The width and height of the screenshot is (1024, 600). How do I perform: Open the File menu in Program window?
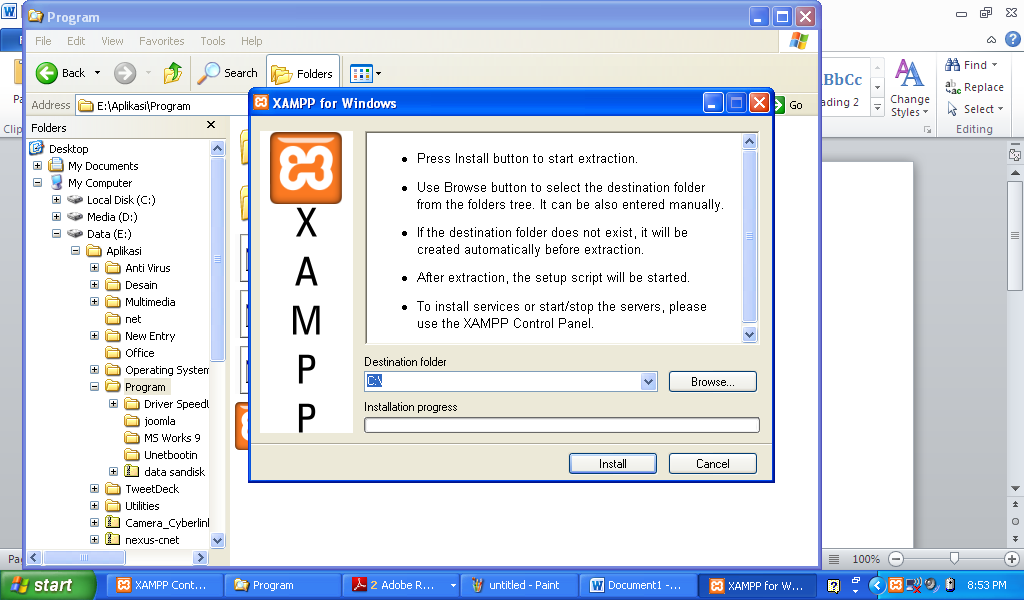click(x=43, y=40)
